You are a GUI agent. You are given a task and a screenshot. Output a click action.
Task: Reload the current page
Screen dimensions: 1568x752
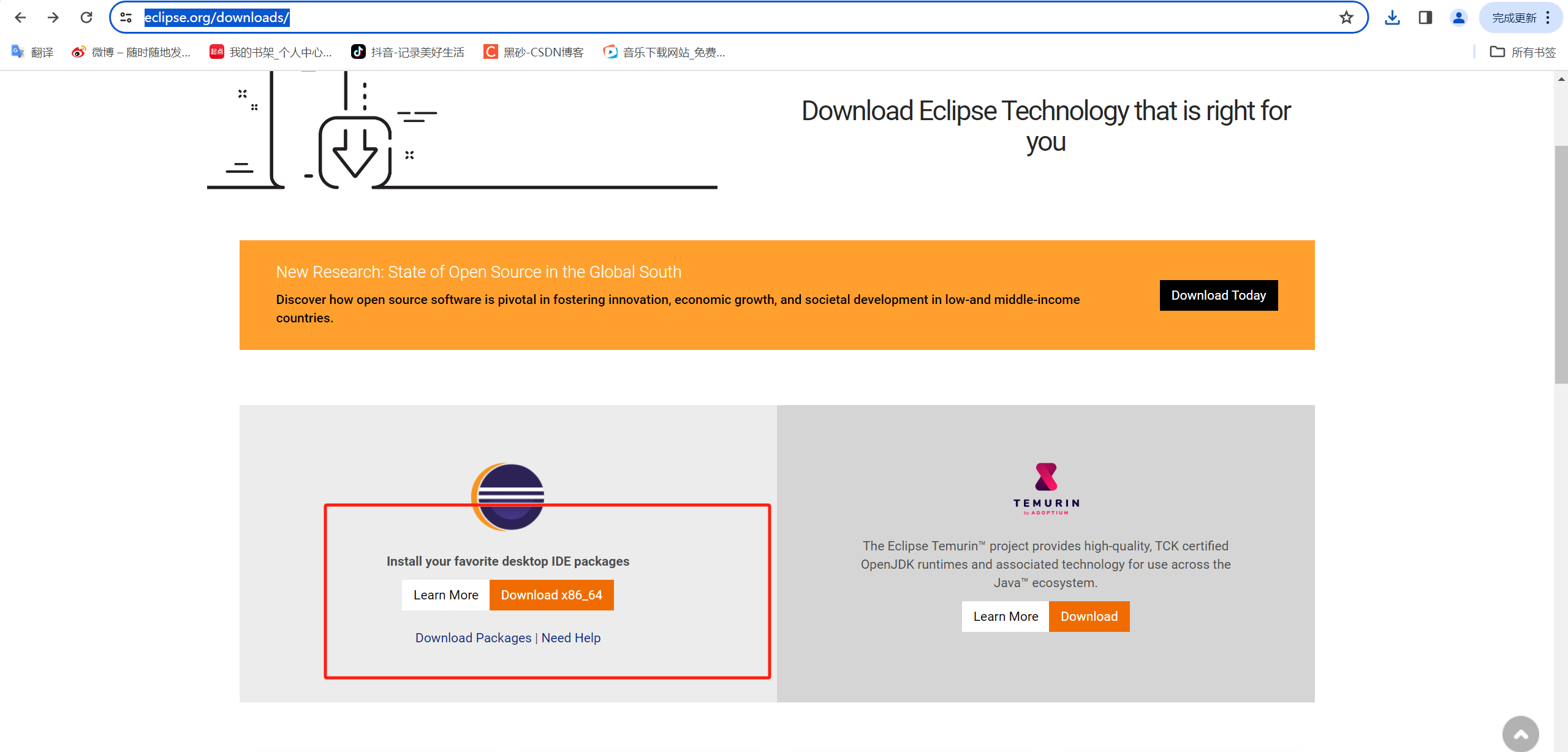86,17
